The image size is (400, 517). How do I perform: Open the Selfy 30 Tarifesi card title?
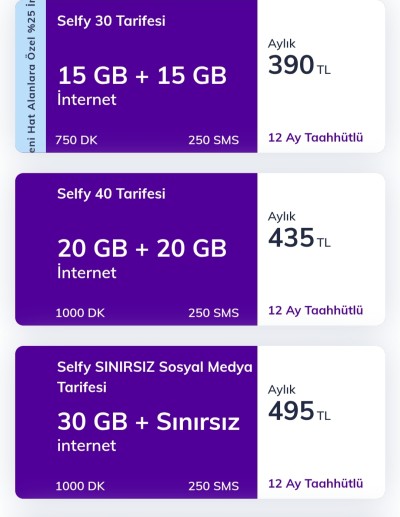111,21
